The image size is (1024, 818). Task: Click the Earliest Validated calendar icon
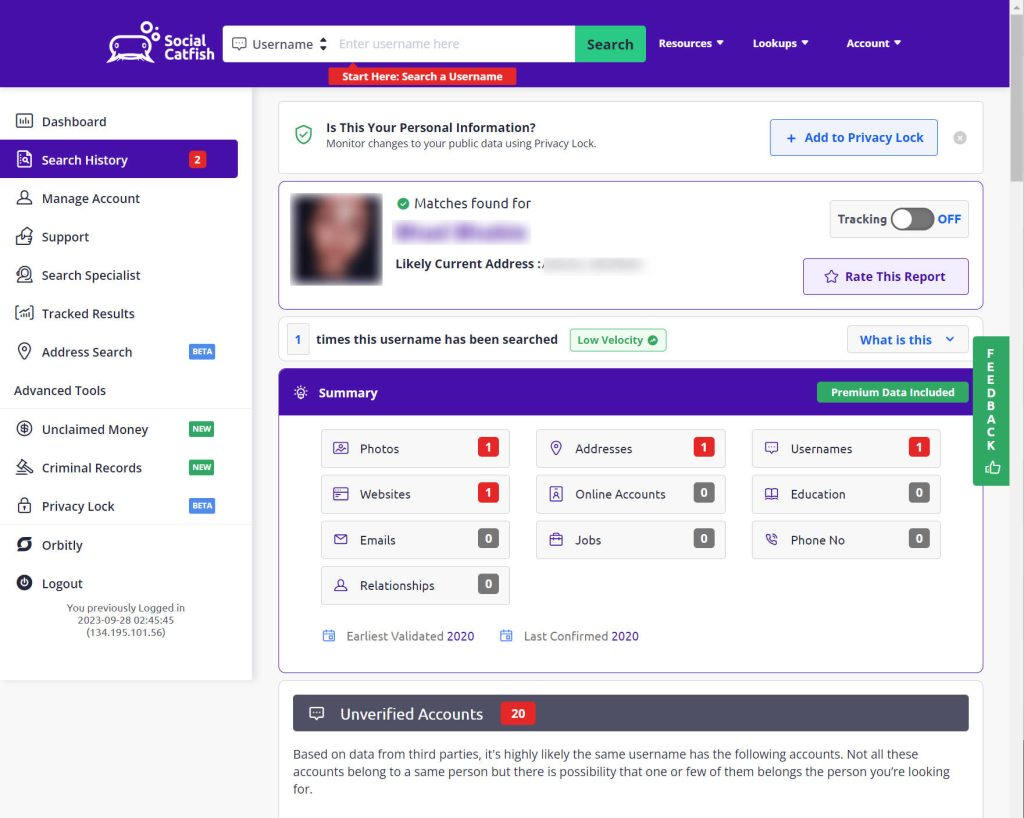pyautogui.click(x=329, y=636)
